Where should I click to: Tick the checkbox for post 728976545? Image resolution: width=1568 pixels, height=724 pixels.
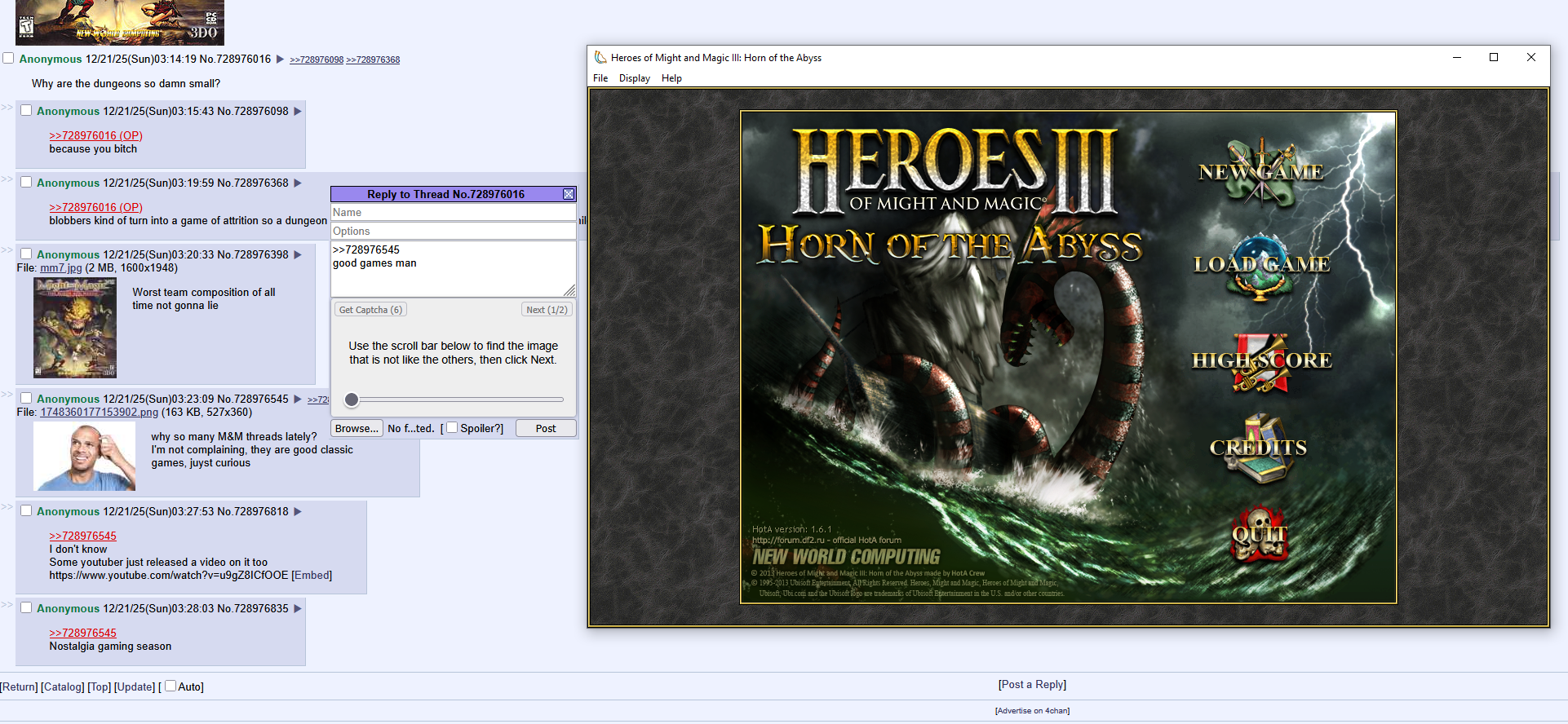[26, 398]
